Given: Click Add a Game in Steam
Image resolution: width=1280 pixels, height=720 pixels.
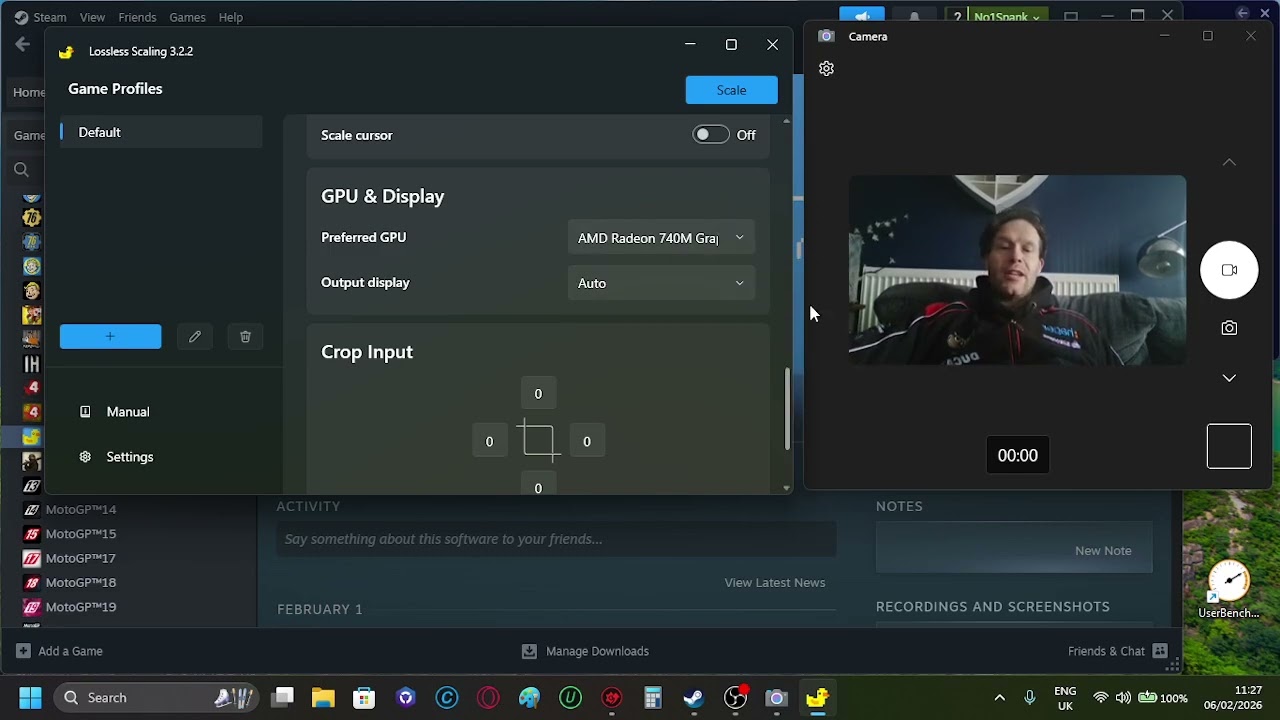Looking at the screenshot, I should [59, 651].
